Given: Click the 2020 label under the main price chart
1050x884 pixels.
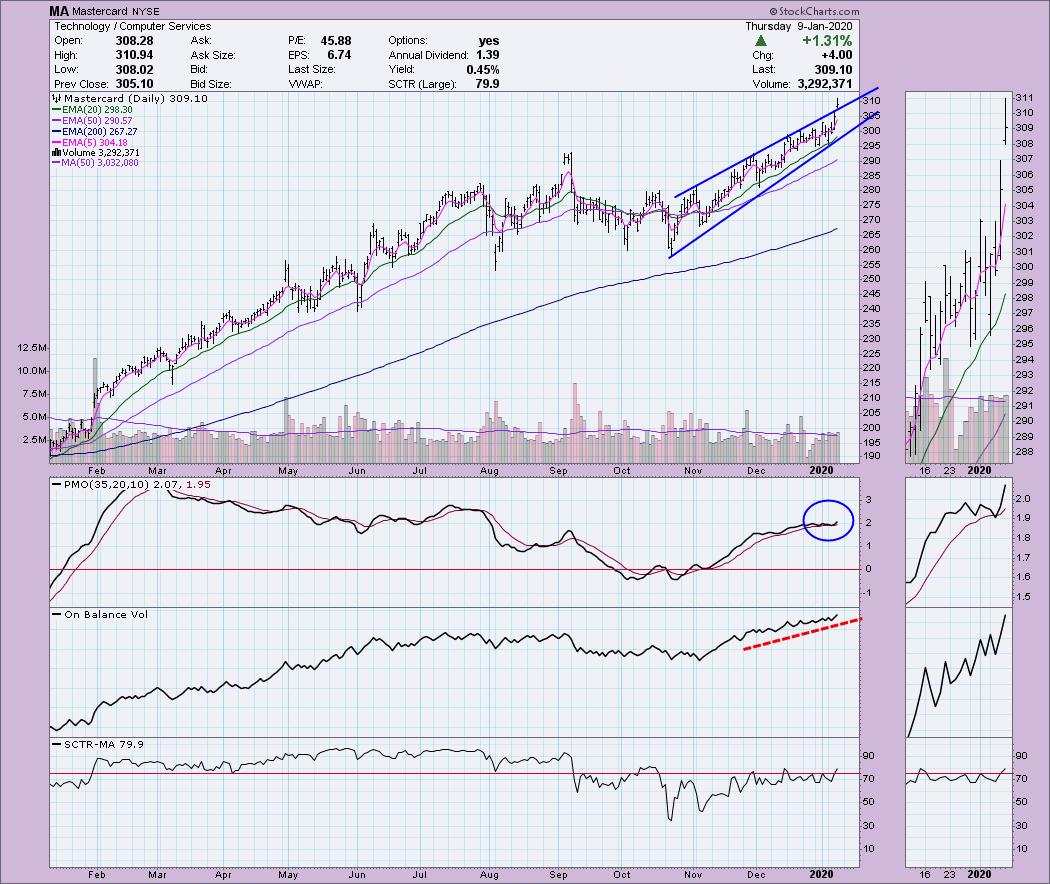Looking at the screenshot, I should pos(822,471).
